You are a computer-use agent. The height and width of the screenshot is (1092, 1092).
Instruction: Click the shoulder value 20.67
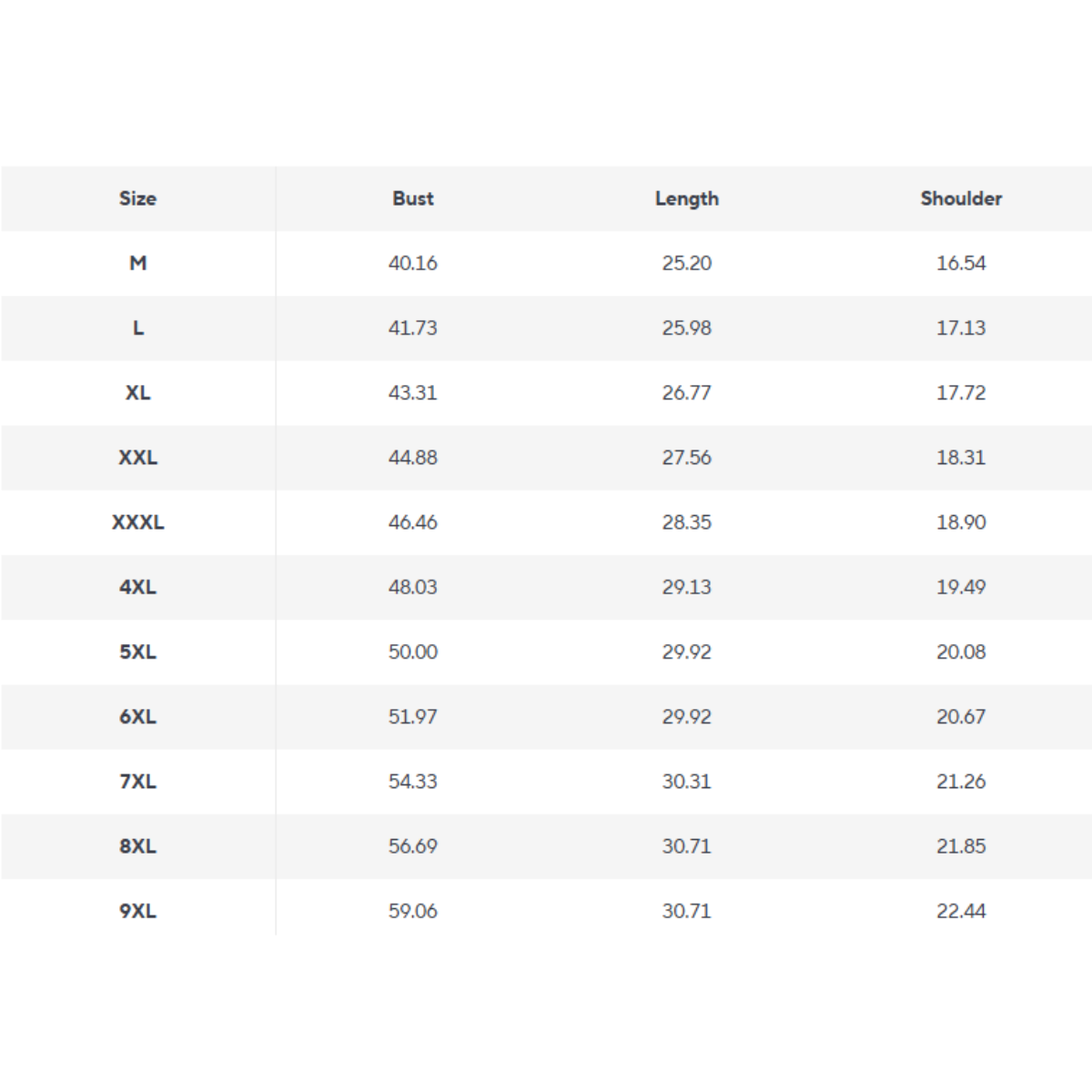[x=961, y=717]
